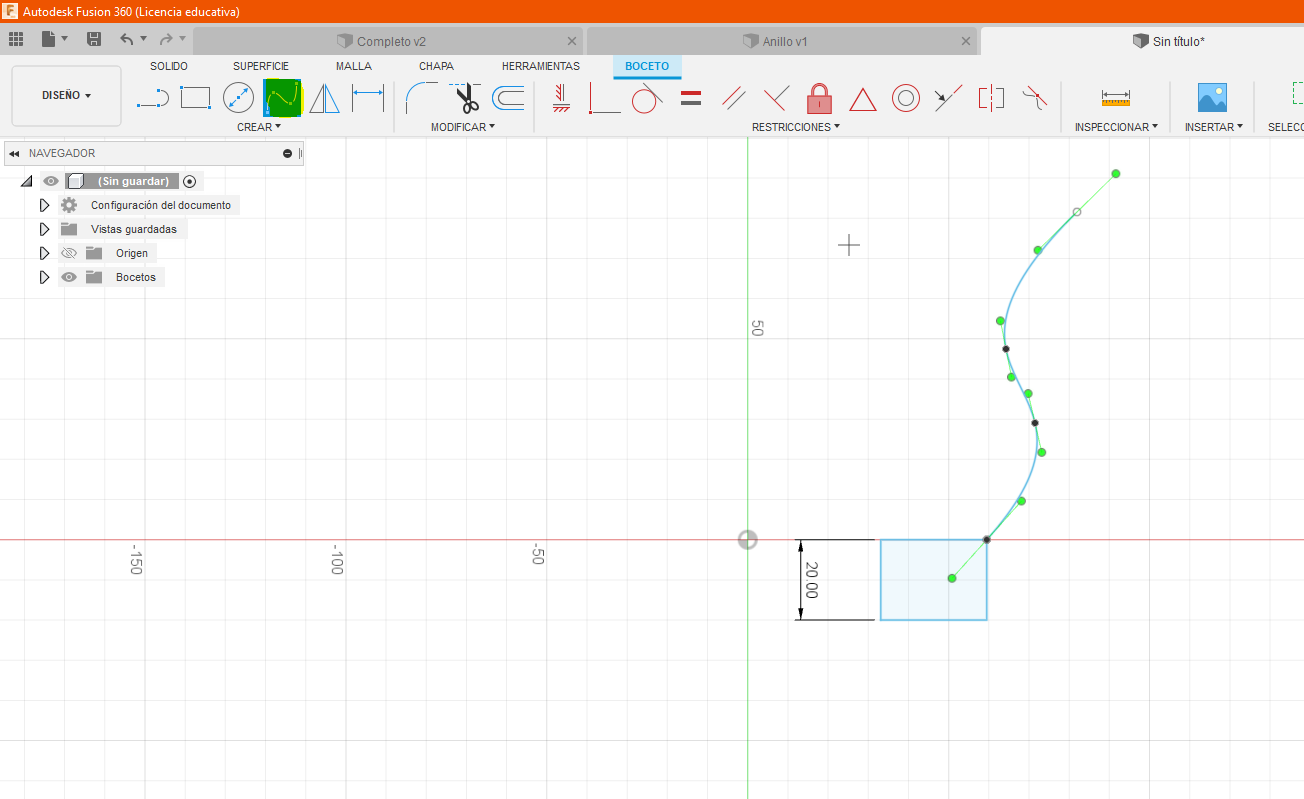Start the Sketch Dimension tool
Viewport: 1304px width, 799px height.
coord(368,98)
